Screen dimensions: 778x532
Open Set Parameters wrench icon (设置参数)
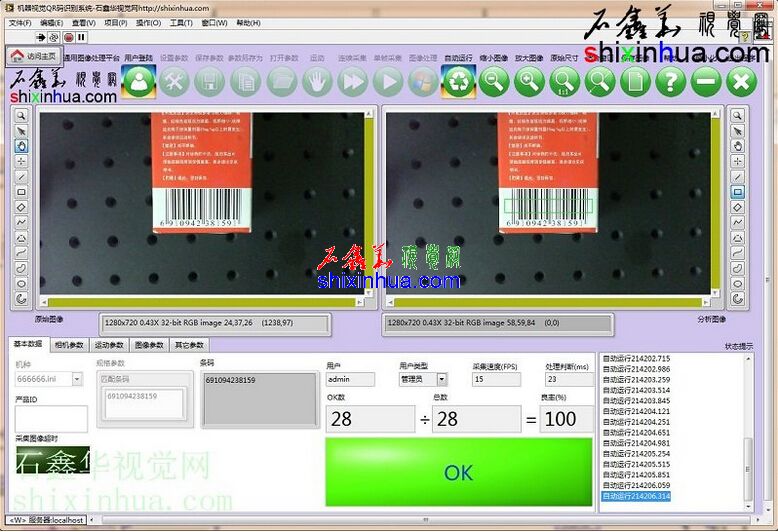[x=175, y=81]
